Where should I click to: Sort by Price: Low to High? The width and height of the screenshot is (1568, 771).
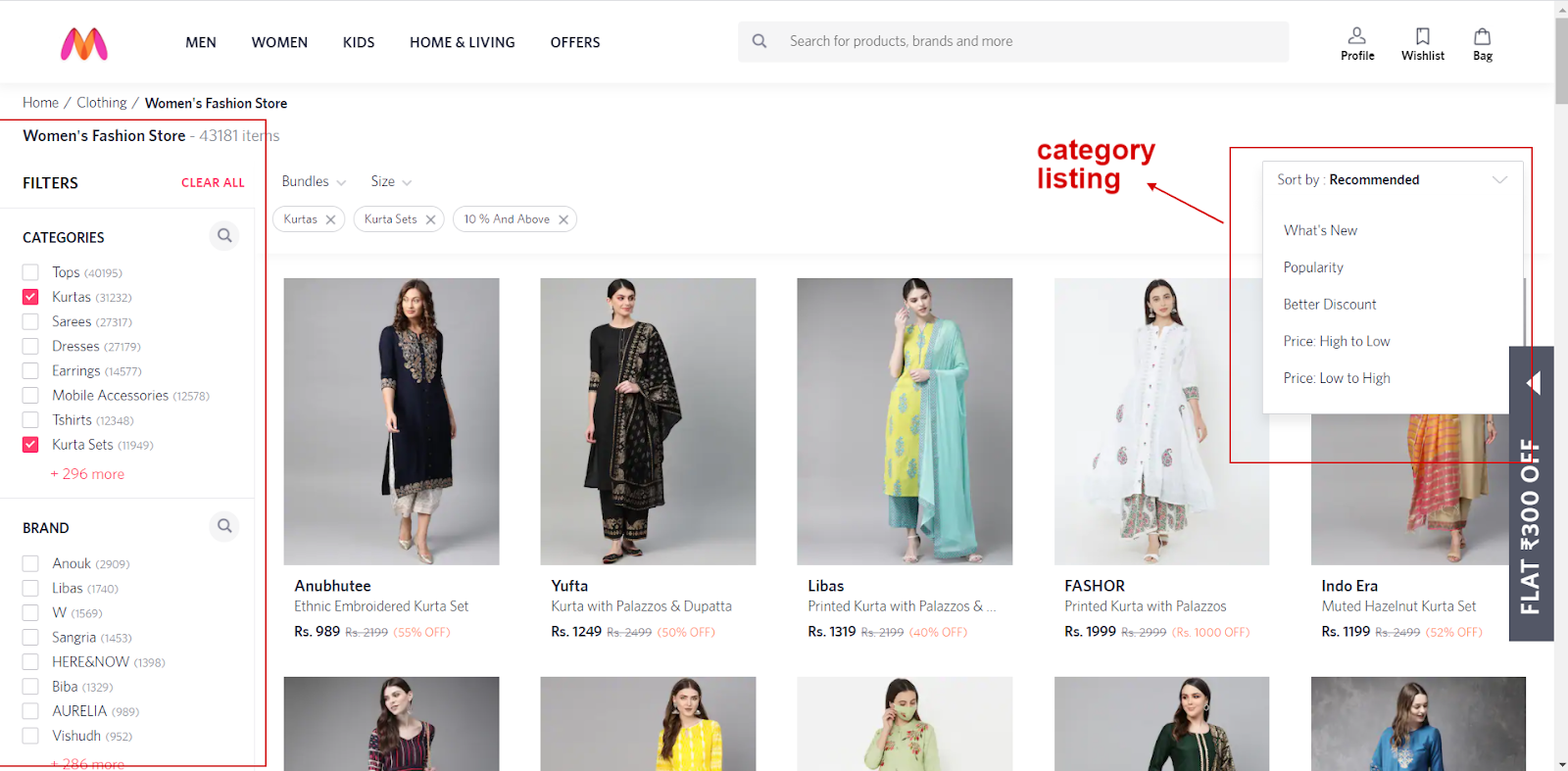tap(1337, 378)
